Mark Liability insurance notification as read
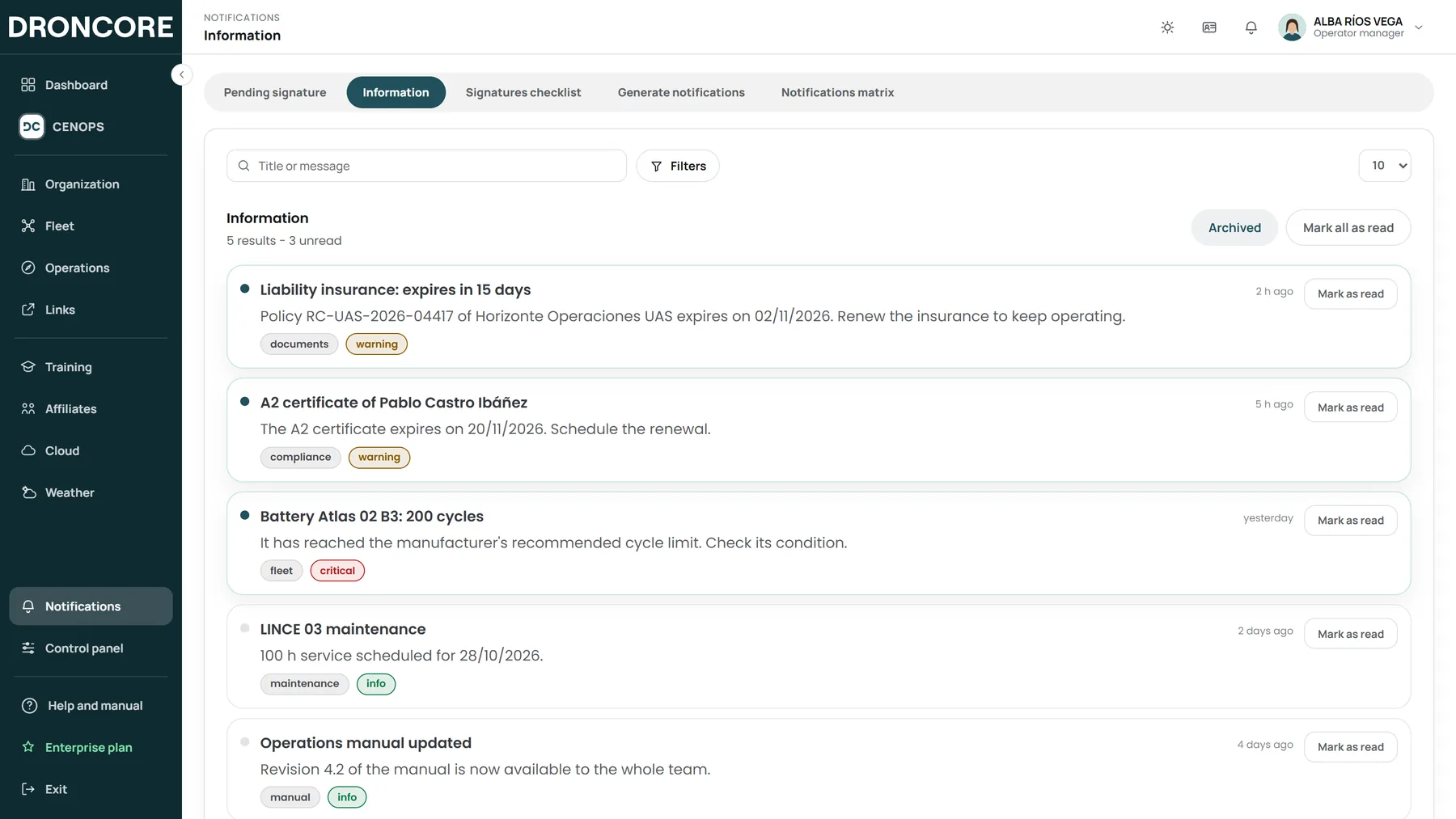This screenshot has height=819, width=1456. 1351,293
